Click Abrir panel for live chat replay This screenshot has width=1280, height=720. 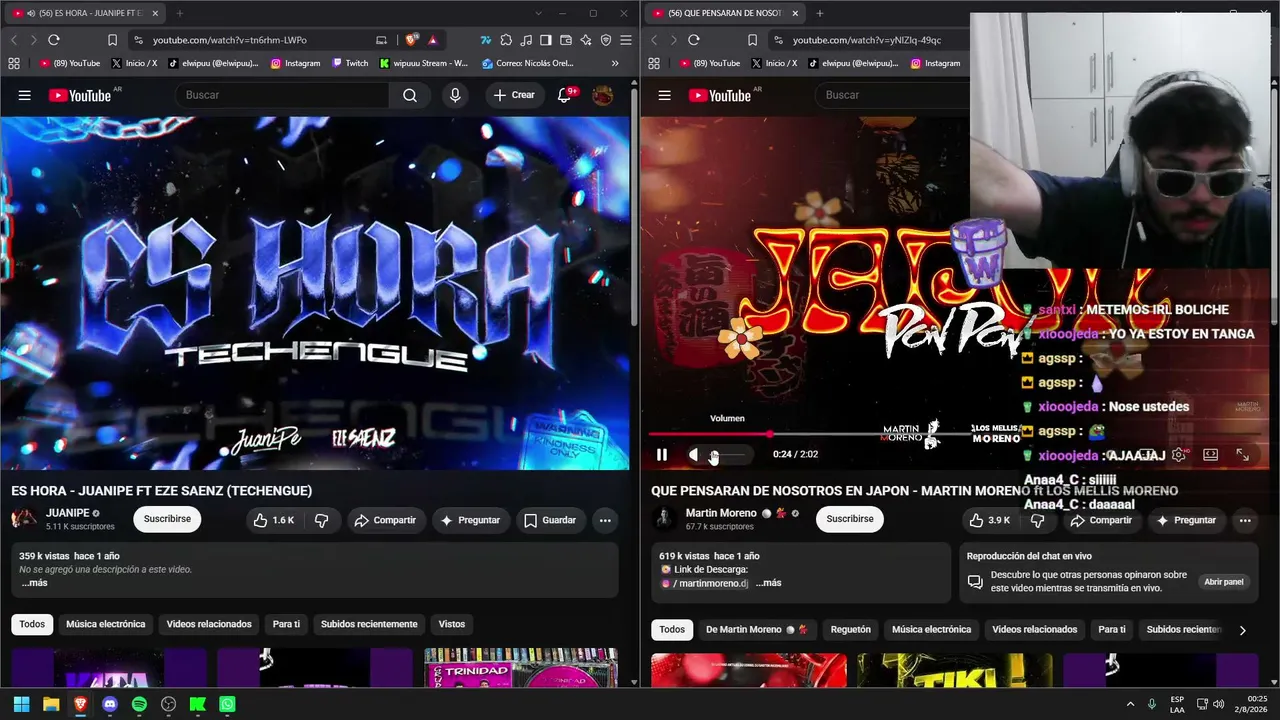(1224, 582)
